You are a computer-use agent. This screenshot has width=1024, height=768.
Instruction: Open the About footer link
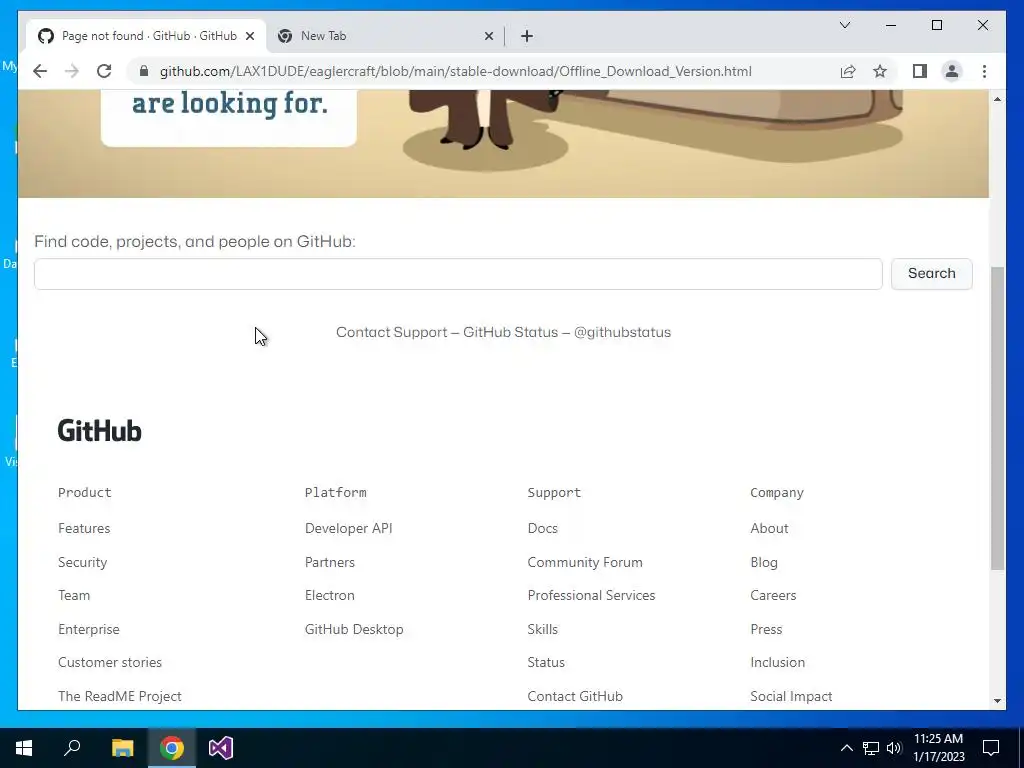coord(769,528)
